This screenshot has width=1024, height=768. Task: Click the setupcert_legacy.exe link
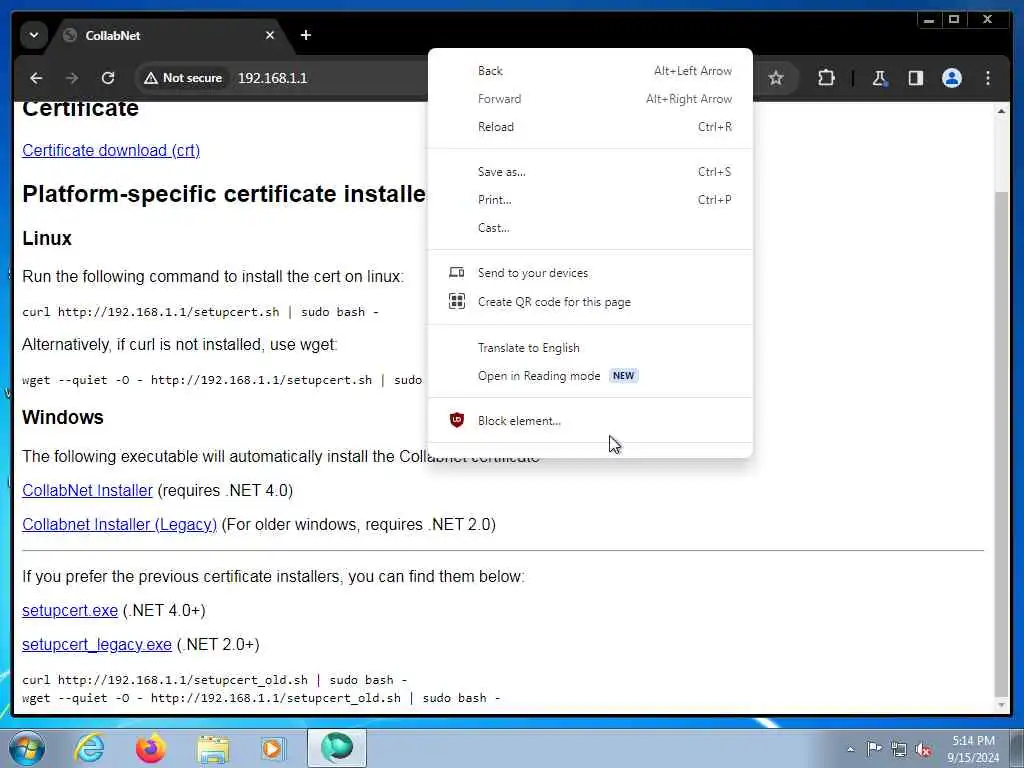pyautogui.click(x=97, y=645)
